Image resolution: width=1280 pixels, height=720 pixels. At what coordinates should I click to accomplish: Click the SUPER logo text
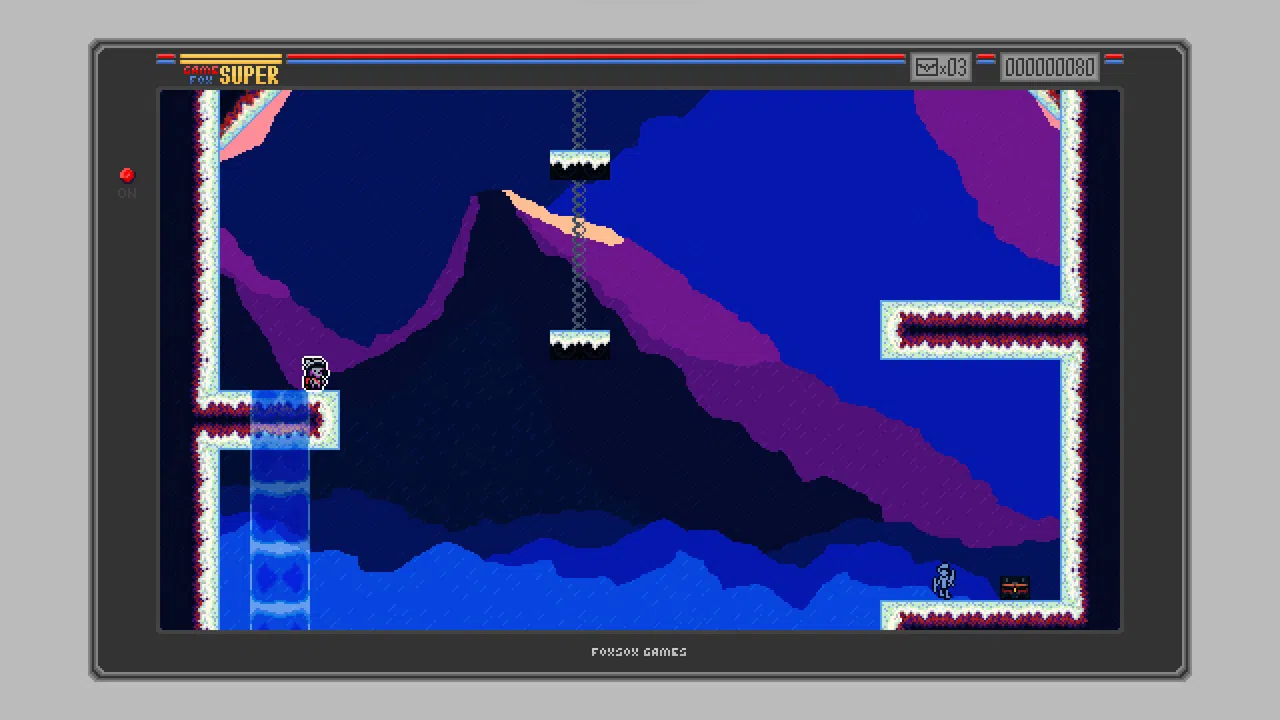point(249,75)
